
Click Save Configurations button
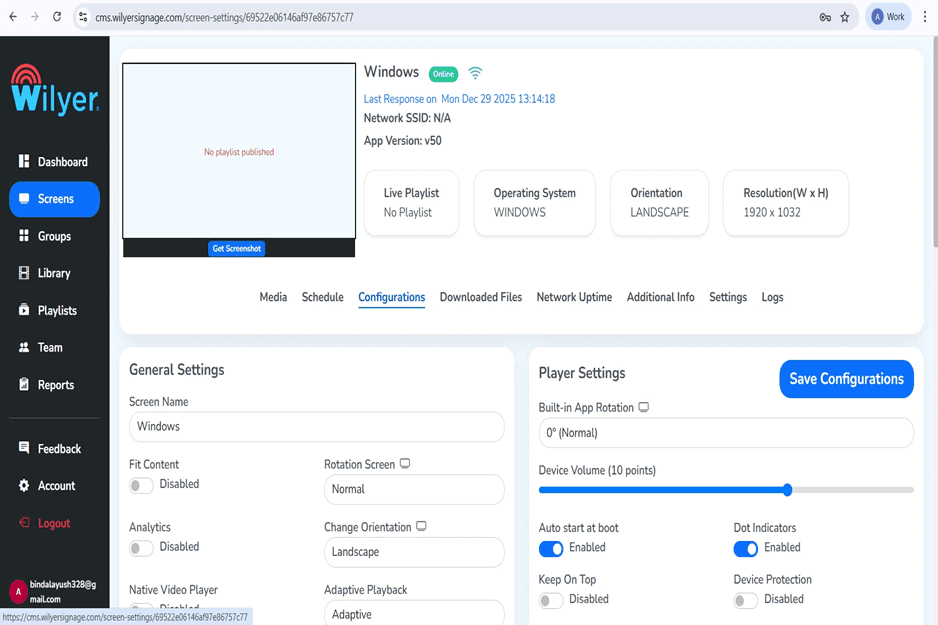click(846, 379)
